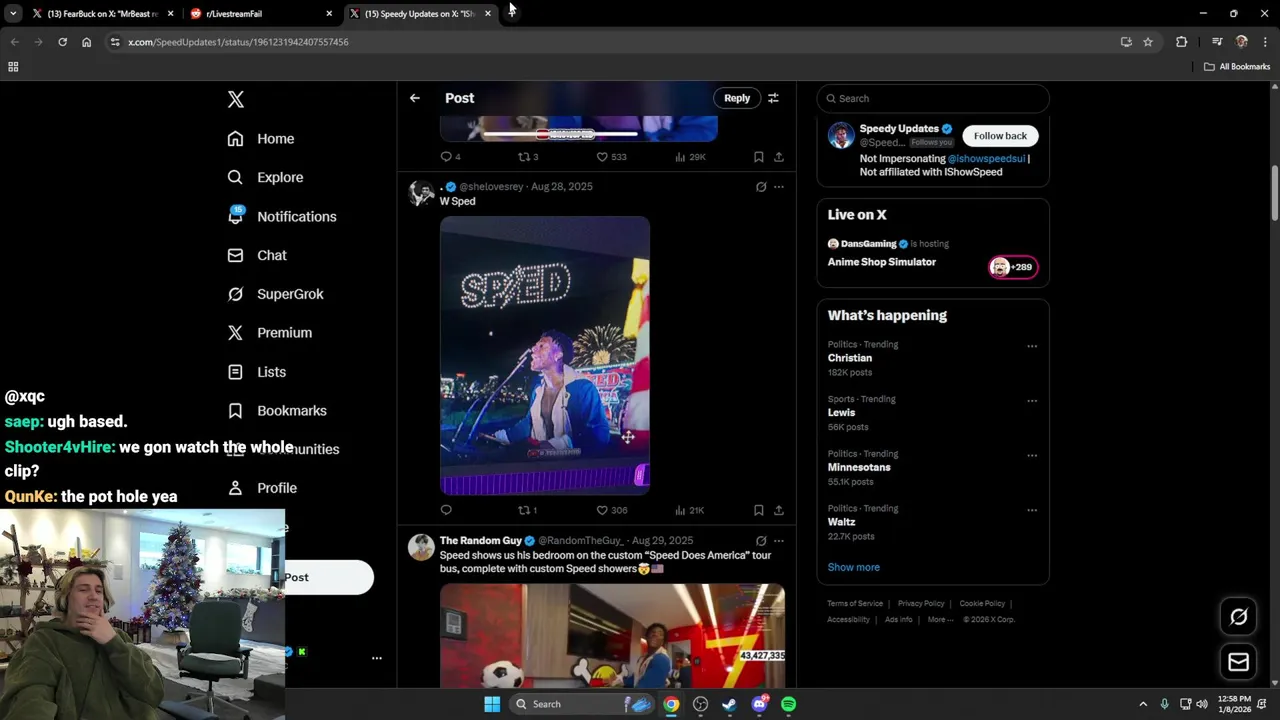
Task: Click Follow back for Speedy Updates
Action: pyautogui.click(x=1000, y=136)
